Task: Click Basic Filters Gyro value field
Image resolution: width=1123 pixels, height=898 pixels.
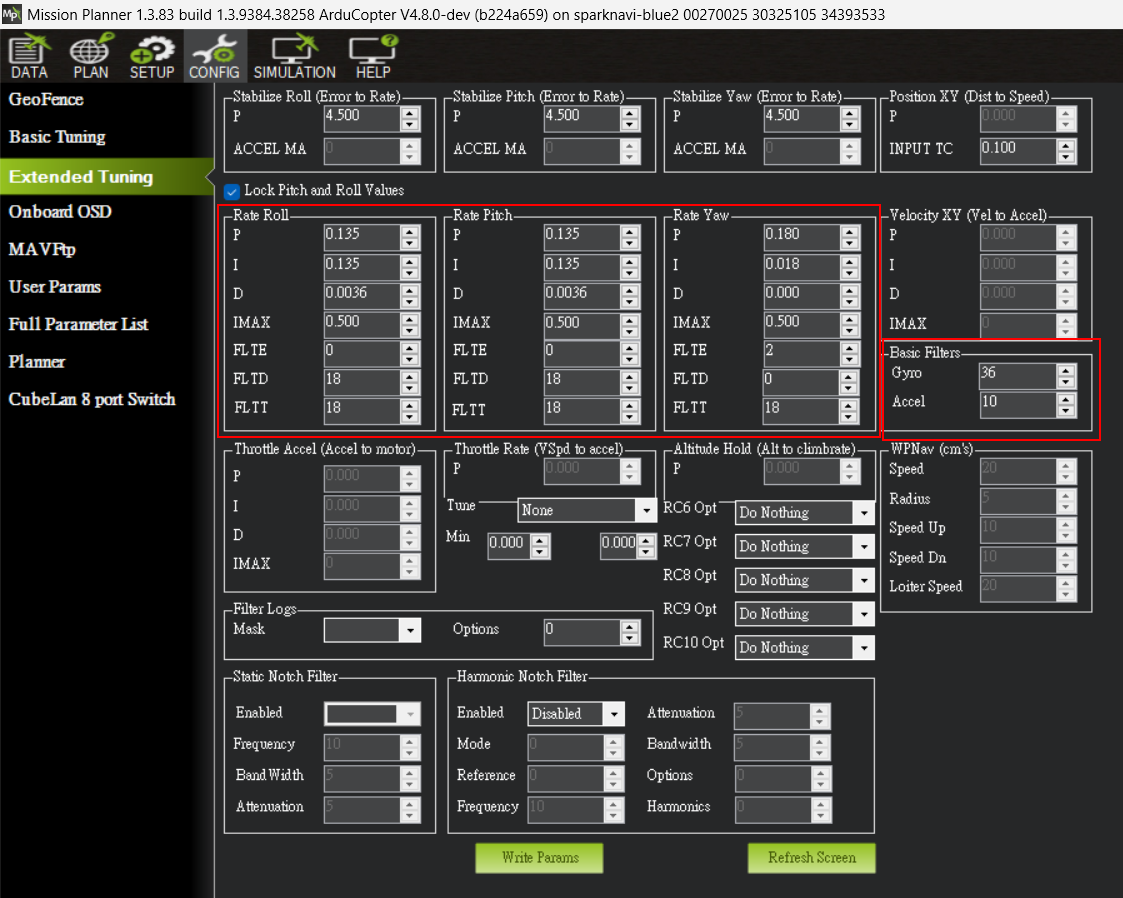Action: coord(1018,375)
